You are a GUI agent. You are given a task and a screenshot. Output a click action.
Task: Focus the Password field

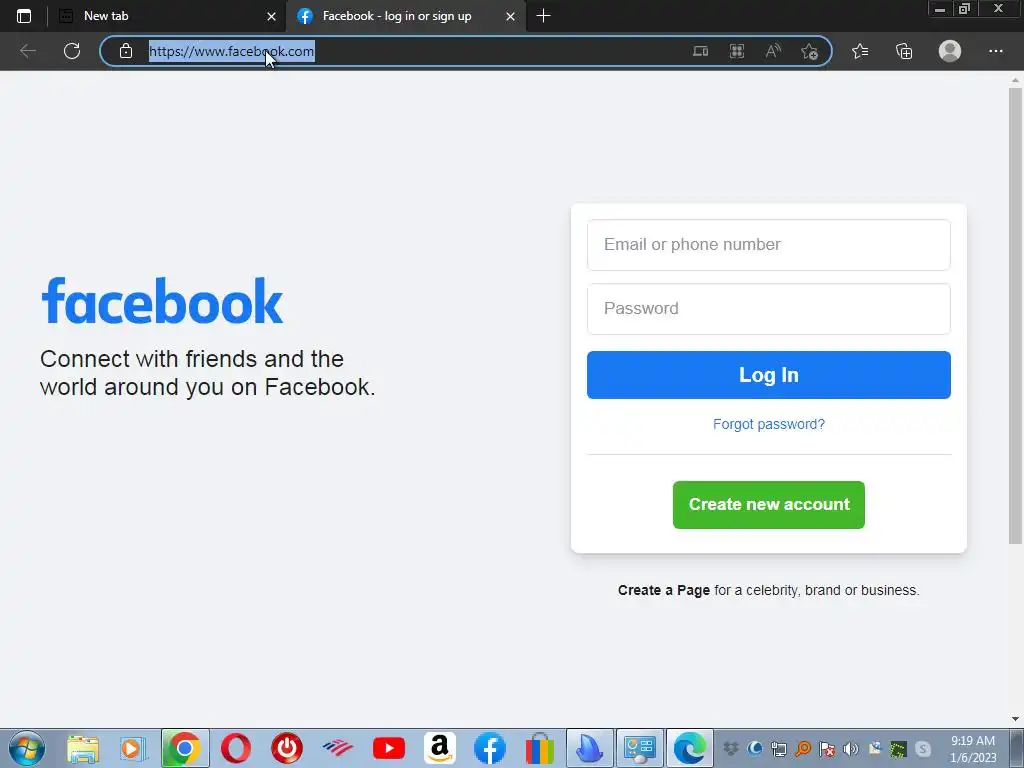[769, 309]
